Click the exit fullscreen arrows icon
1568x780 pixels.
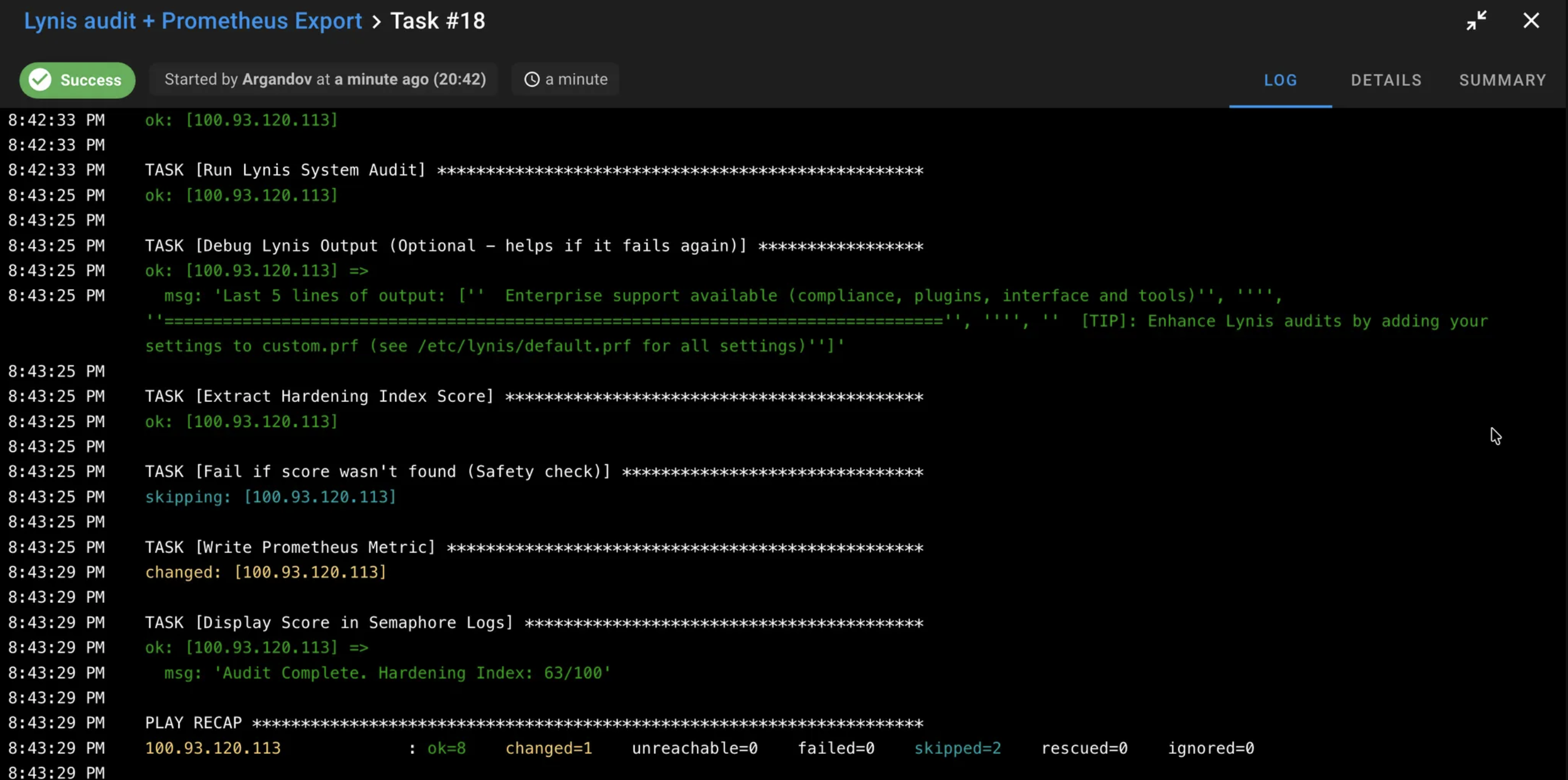point(1476,21)
